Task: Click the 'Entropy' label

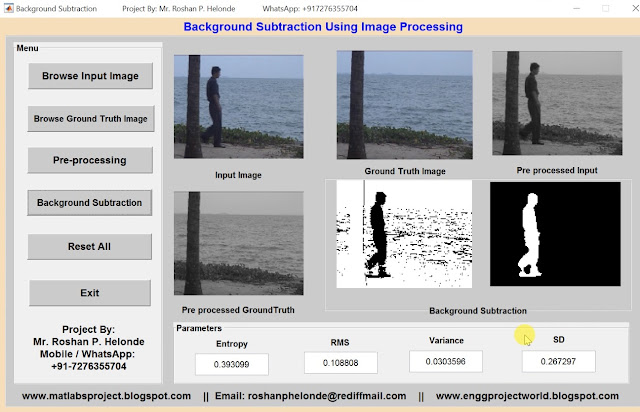Action: click(232, 344)
